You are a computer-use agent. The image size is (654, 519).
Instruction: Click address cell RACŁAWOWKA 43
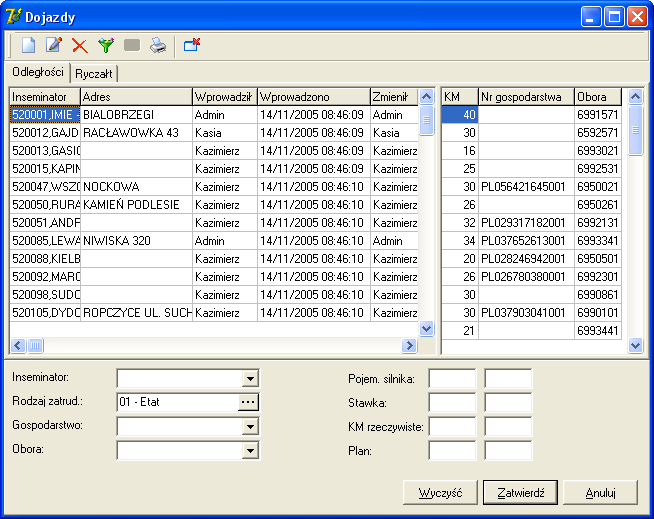click(x=136, y=133)
